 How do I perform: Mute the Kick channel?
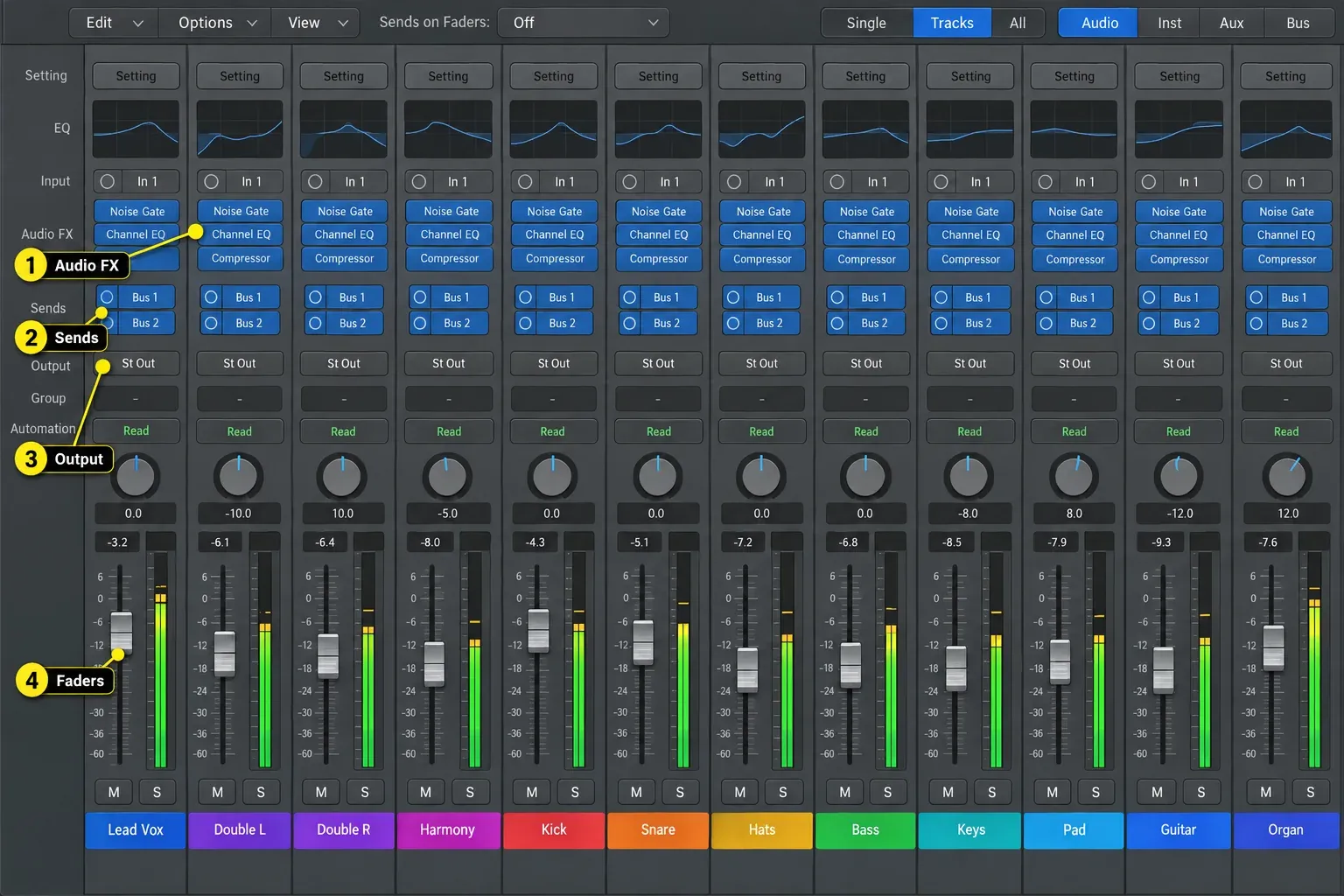531,792
